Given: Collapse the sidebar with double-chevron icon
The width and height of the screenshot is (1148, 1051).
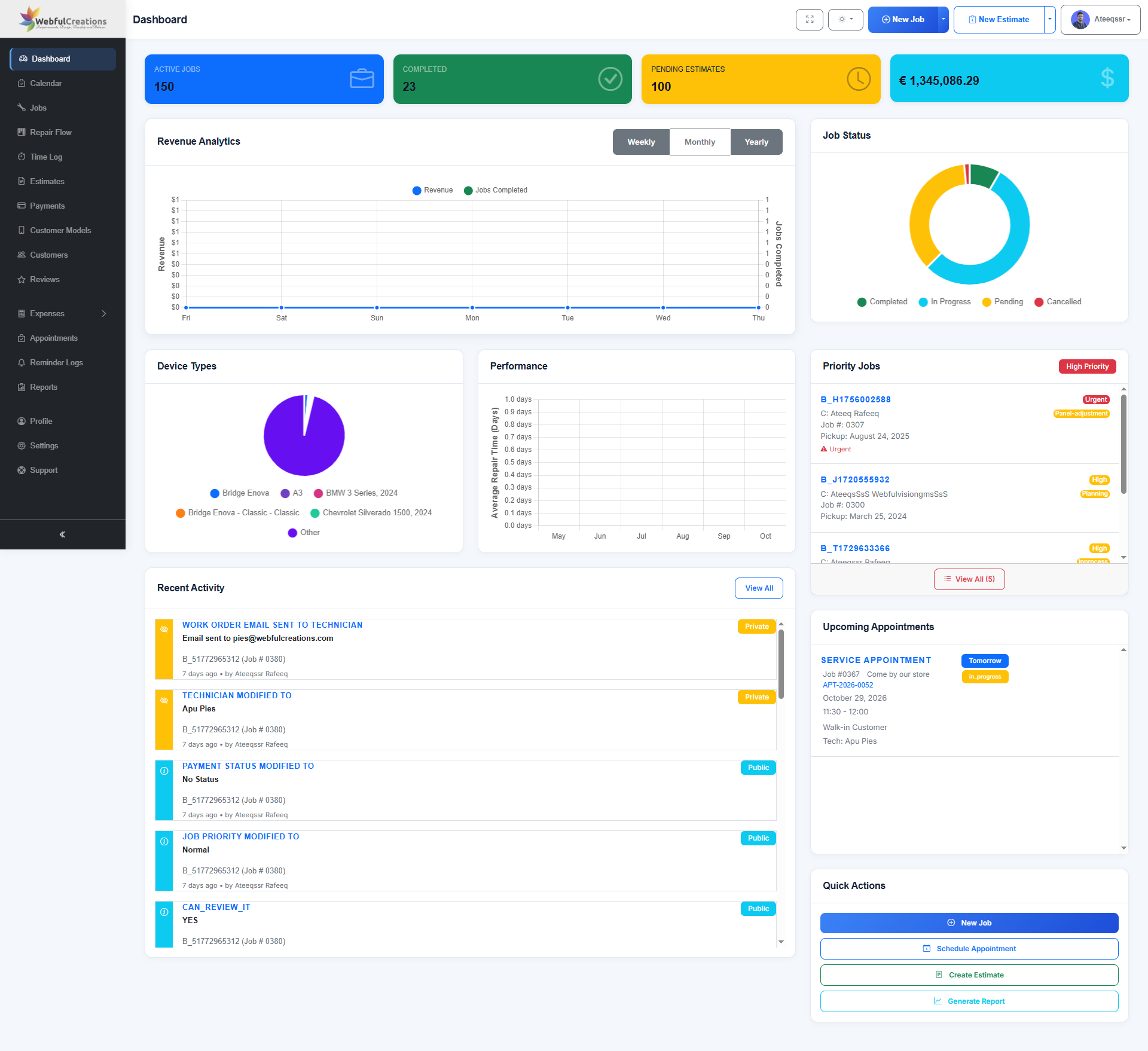Looking at the screenshot, I should pyautogui.click(x=62, y=534).
